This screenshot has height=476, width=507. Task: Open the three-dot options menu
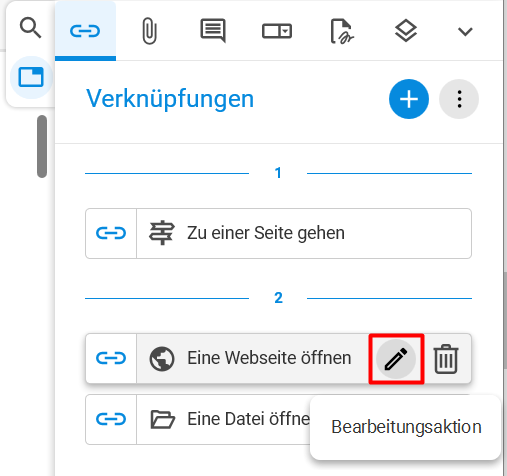(459, 99)
